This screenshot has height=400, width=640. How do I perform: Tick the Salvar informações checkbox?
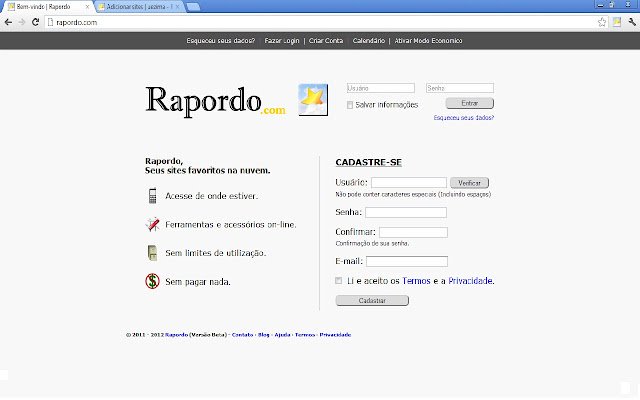pyautogui.click(x=350, y=105)
